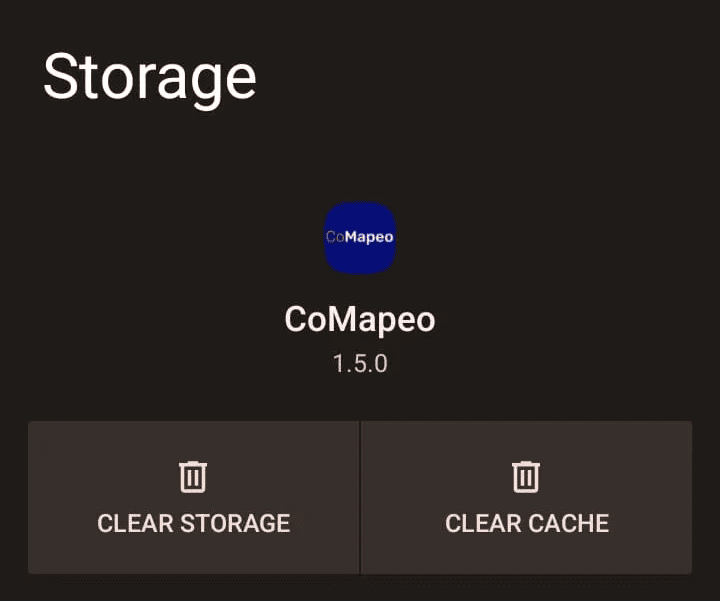The image size is (720, 601).
Task: Tap the word "Mapeo" in the app logo
Action: 369,238
